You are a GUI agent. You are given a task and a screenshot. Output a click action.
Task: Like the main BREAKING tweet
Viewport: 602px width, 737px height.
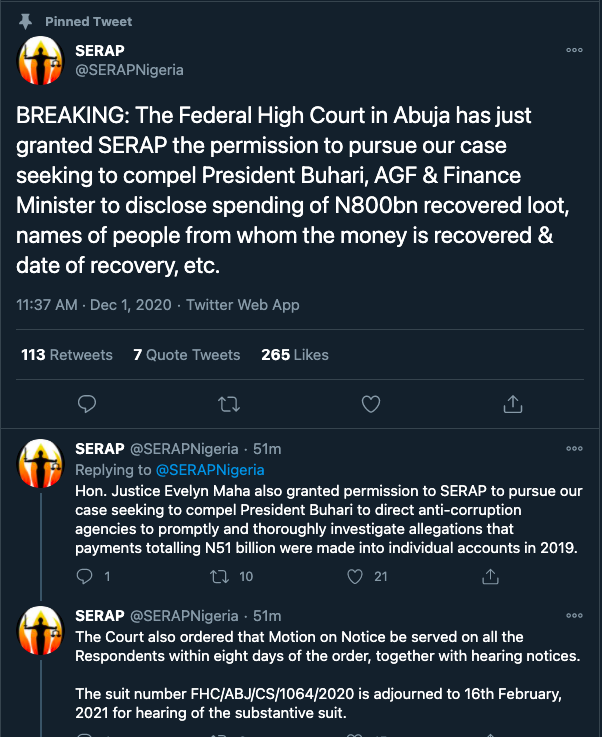(371, 404)
